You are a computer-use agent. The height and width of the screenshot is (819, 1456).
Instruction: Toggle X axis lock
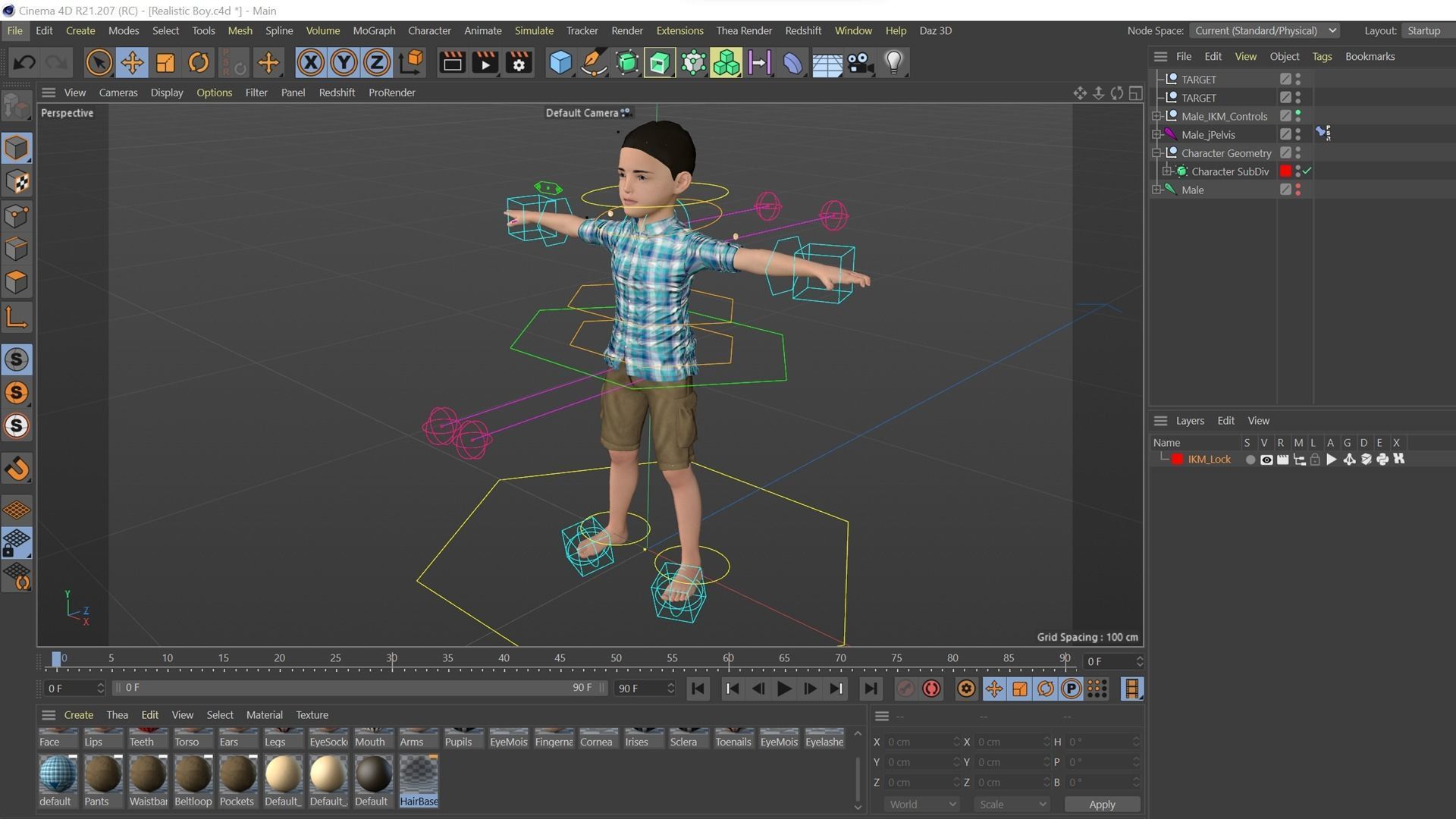(x=310, y=63)
